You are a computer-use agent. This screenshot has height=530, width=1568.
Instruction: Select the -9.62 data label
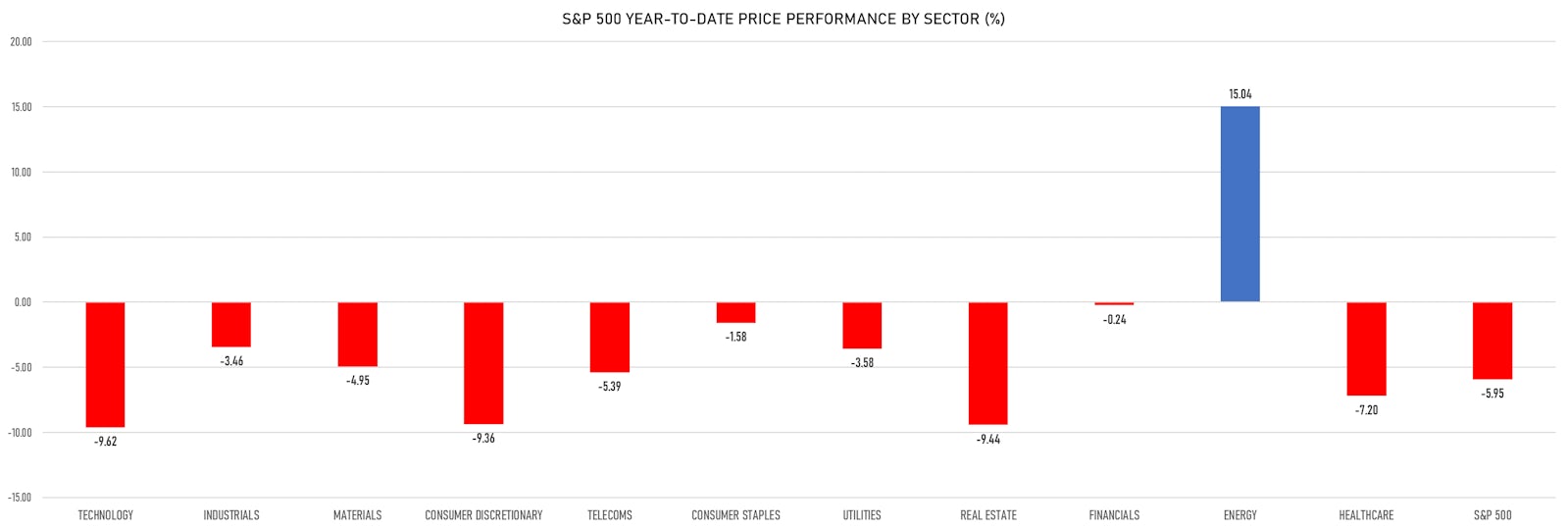click(x=105, y=442)
